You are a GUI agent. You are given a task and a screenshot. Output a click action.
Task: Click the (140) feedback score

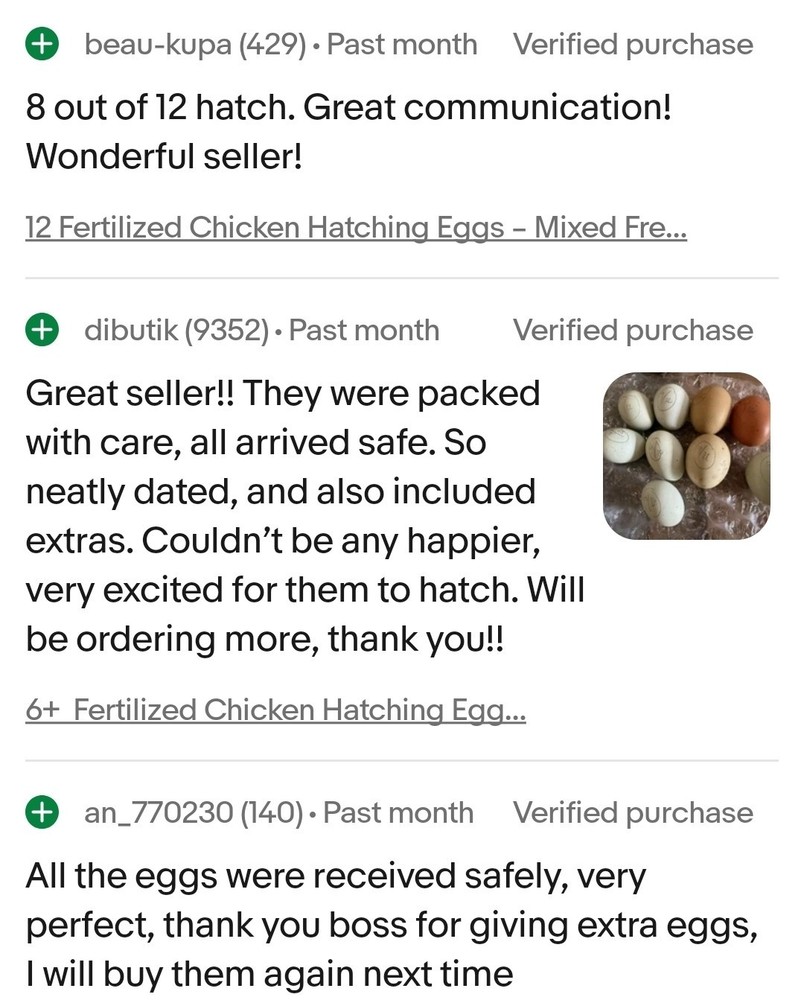tap(270, 813)
